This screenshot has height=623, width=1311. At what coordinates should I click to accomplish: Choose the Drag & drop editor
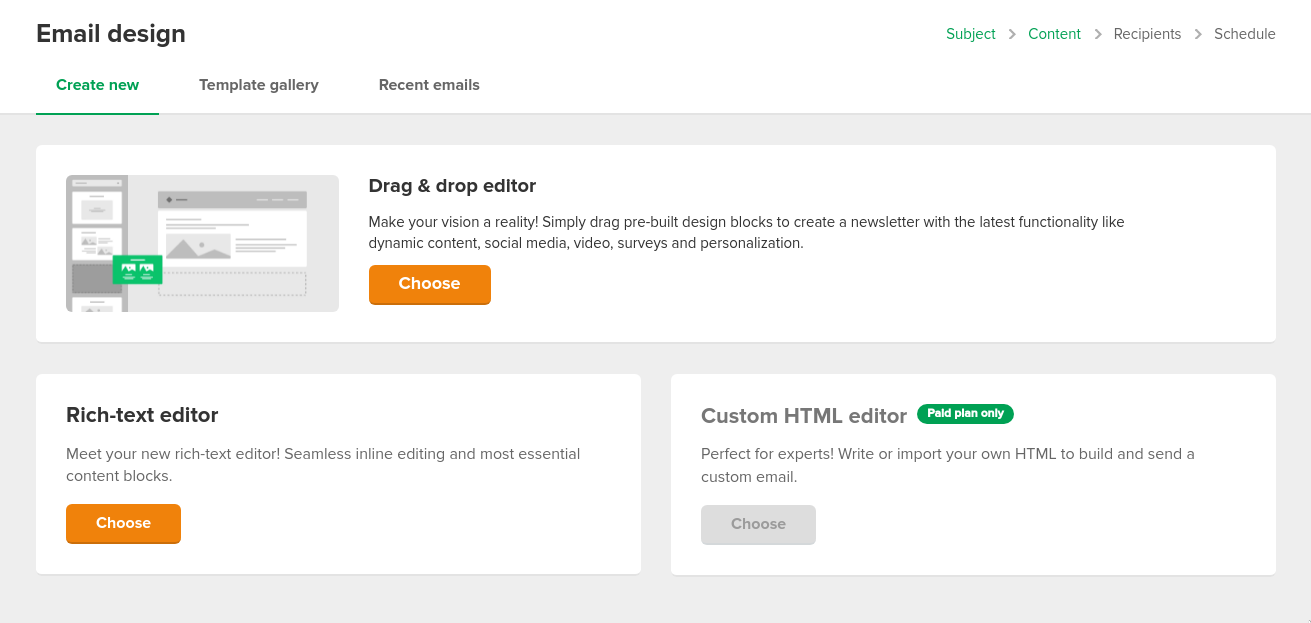click(x=429, y=284)
